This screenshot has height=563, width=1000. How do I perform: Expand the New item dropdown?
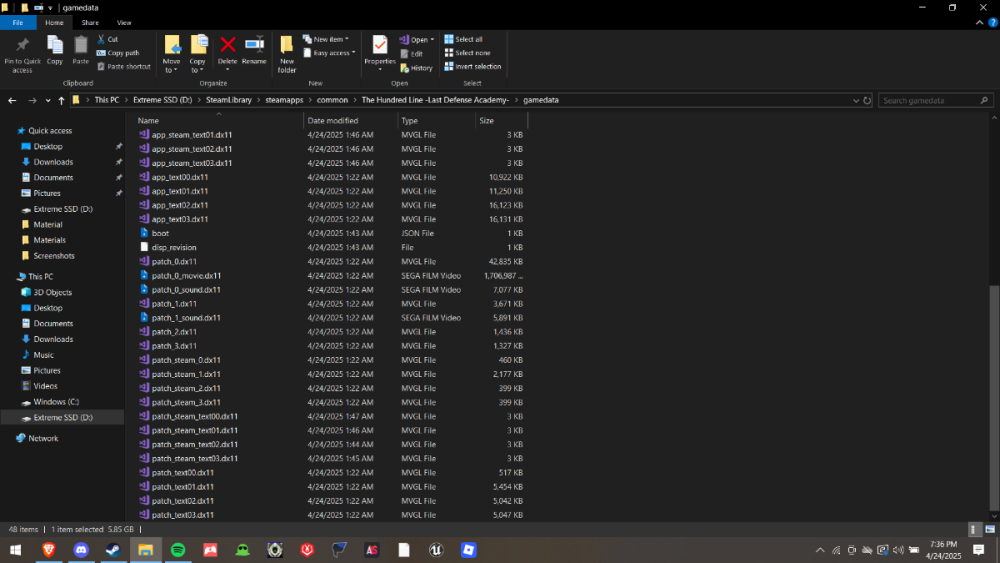[x=326, y=40]
